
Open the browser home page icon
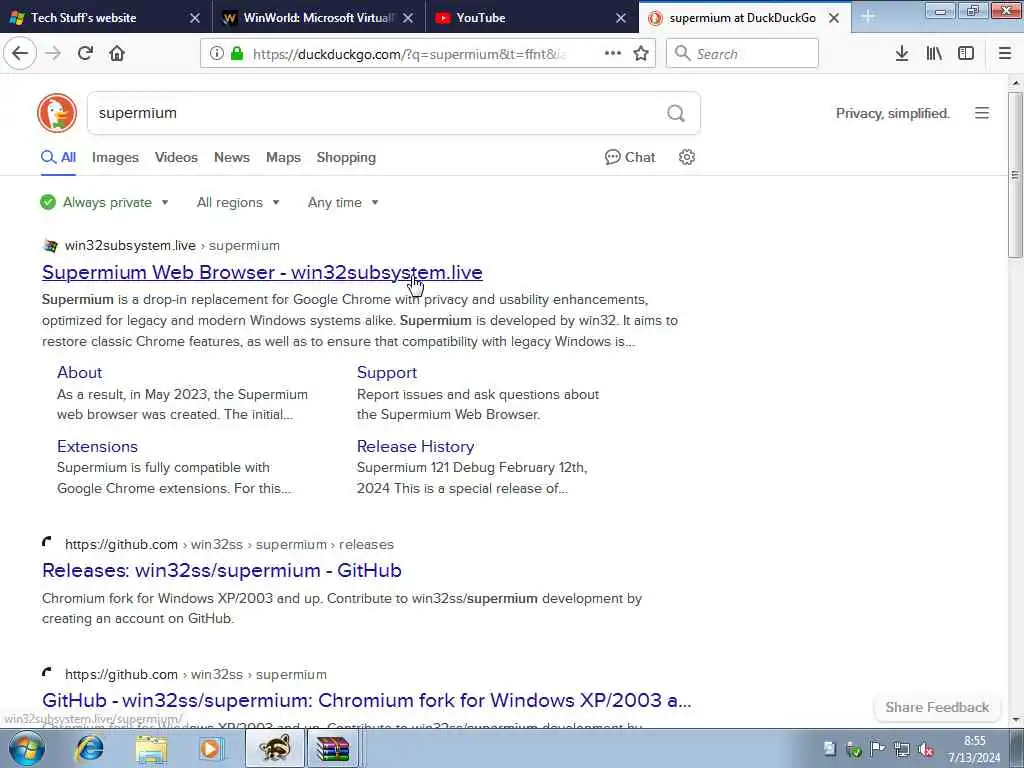point(117,54)
